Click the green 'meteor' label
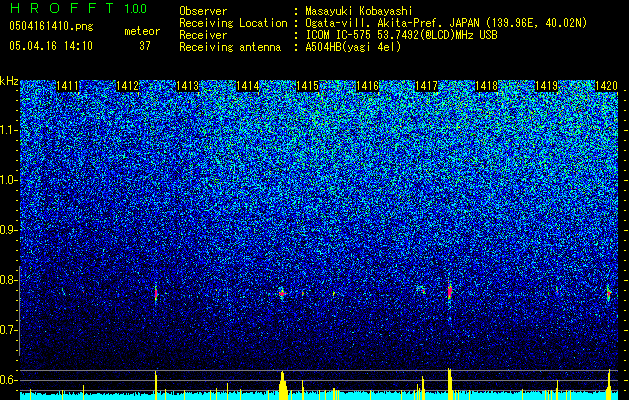 tap(142, 31)
